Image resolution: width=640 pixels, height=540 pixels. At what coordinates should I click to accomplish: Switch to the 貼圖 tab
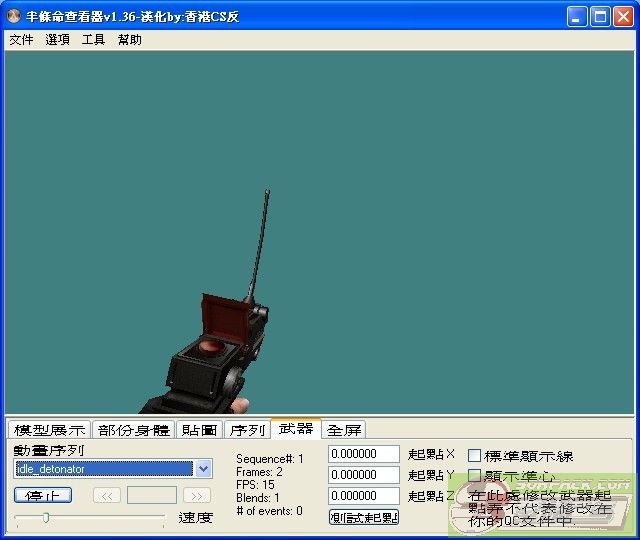coord(199,430)
